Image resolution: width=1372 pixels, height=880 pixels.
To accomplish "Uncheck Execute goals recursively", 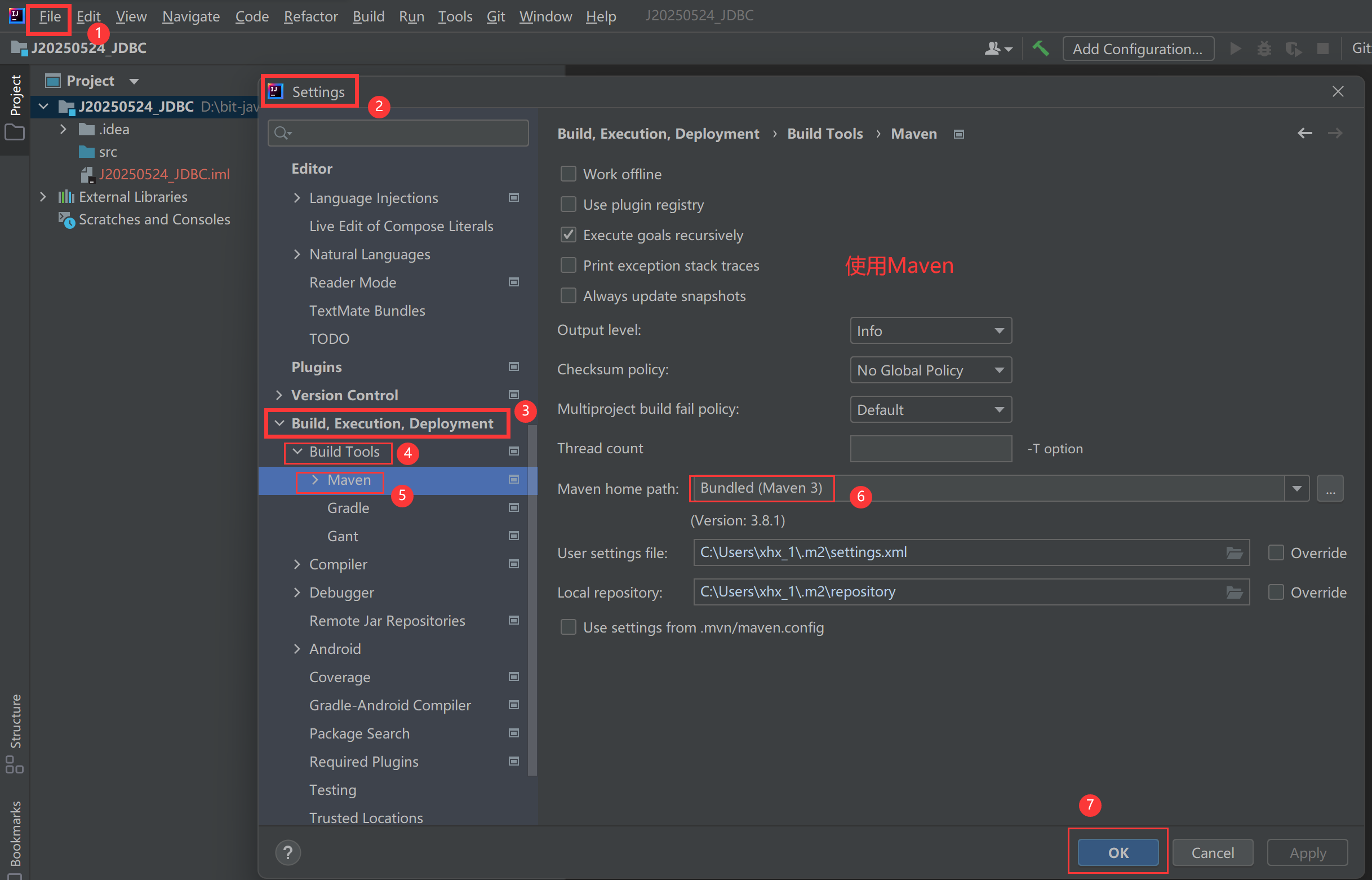I will (568, 235).
